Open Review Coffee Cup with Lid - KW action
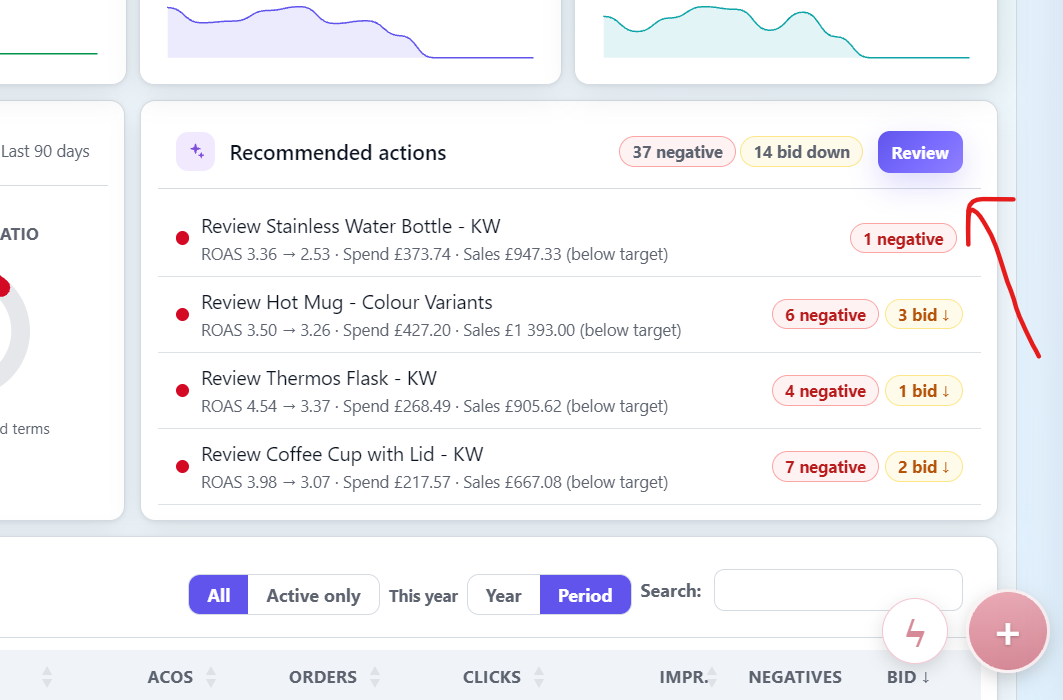 [342, 454]
